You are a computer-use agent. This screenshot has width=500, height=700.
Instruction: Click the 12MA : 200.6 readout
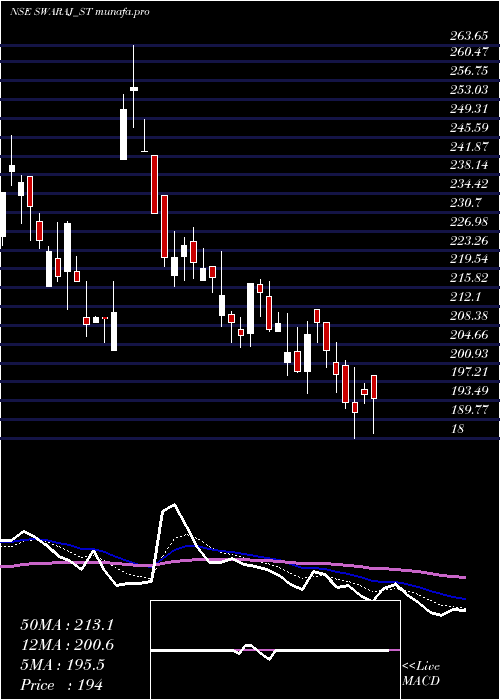pyautogui.click(x=67, y=645)
